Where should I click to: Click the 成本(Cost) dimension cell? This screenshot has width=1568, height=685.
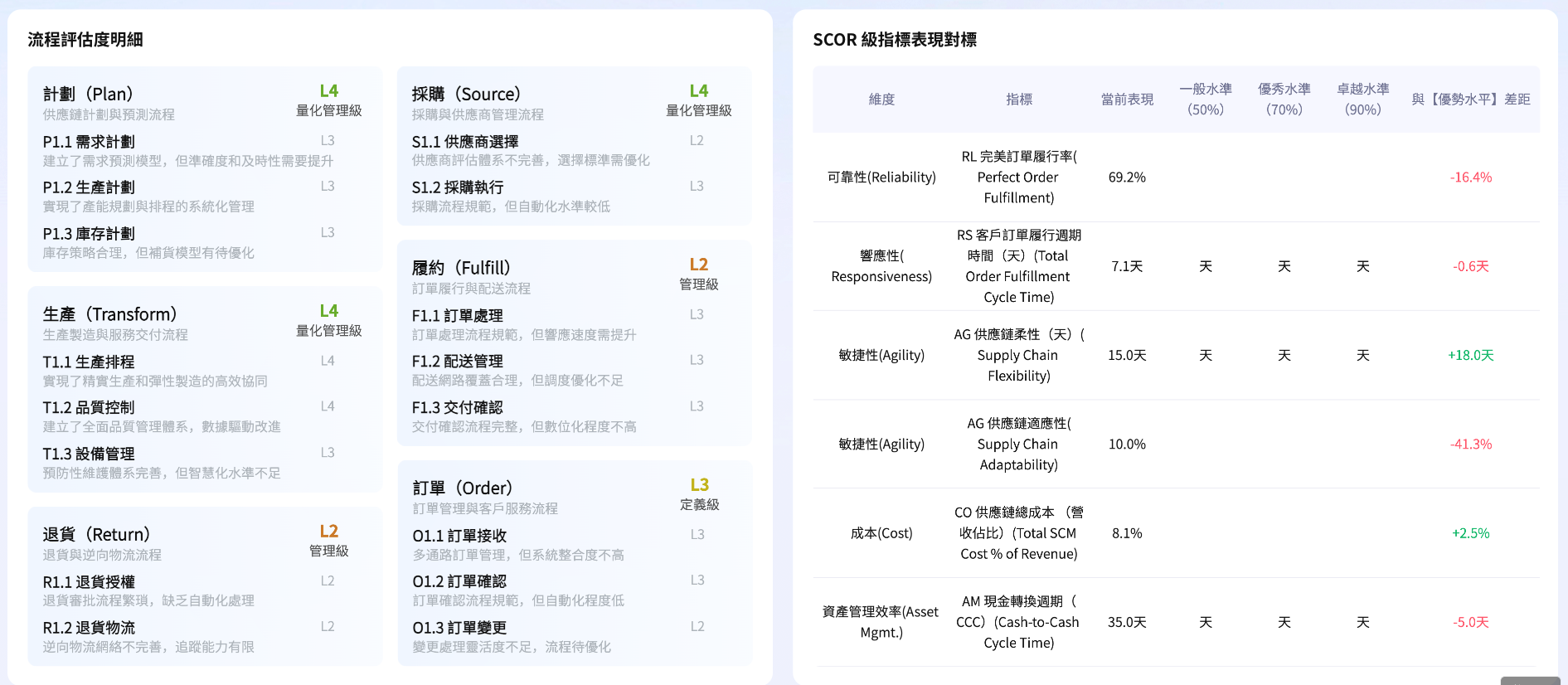(x=881, y=533)
